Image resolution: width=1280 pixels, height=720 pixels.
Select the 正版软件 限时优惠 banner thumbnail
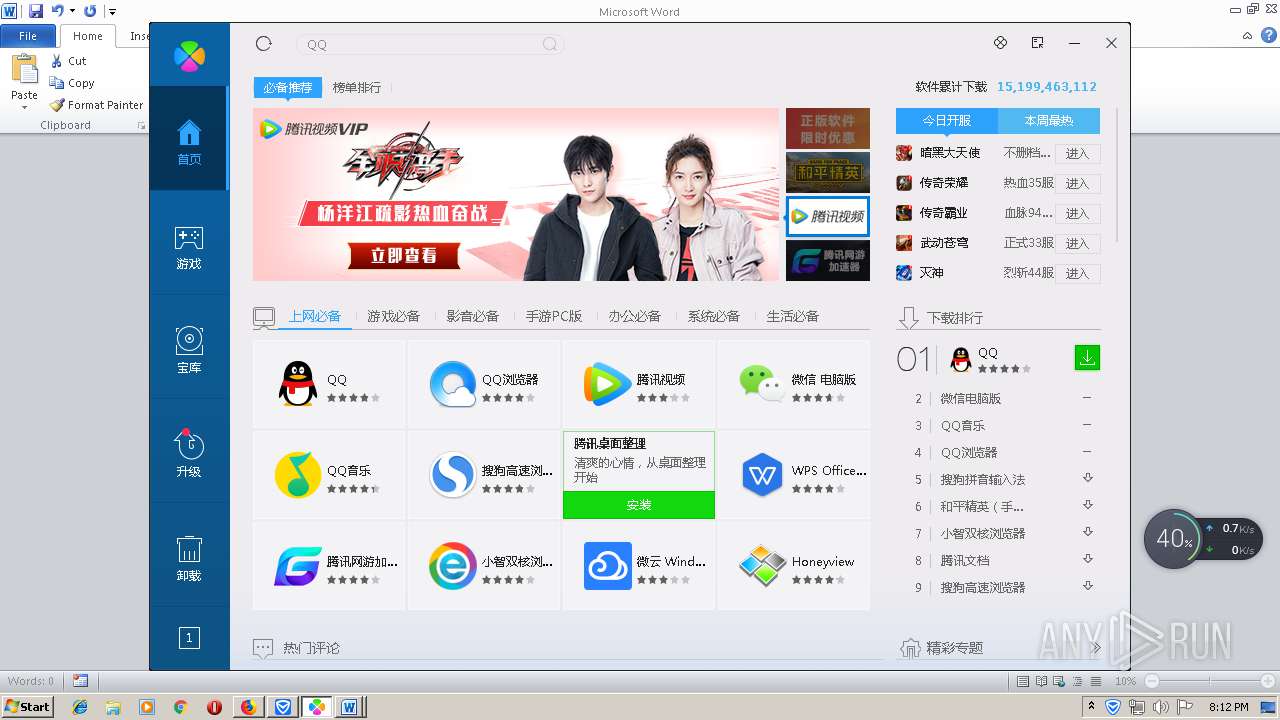pyautogui.click(x=828, y=128)
